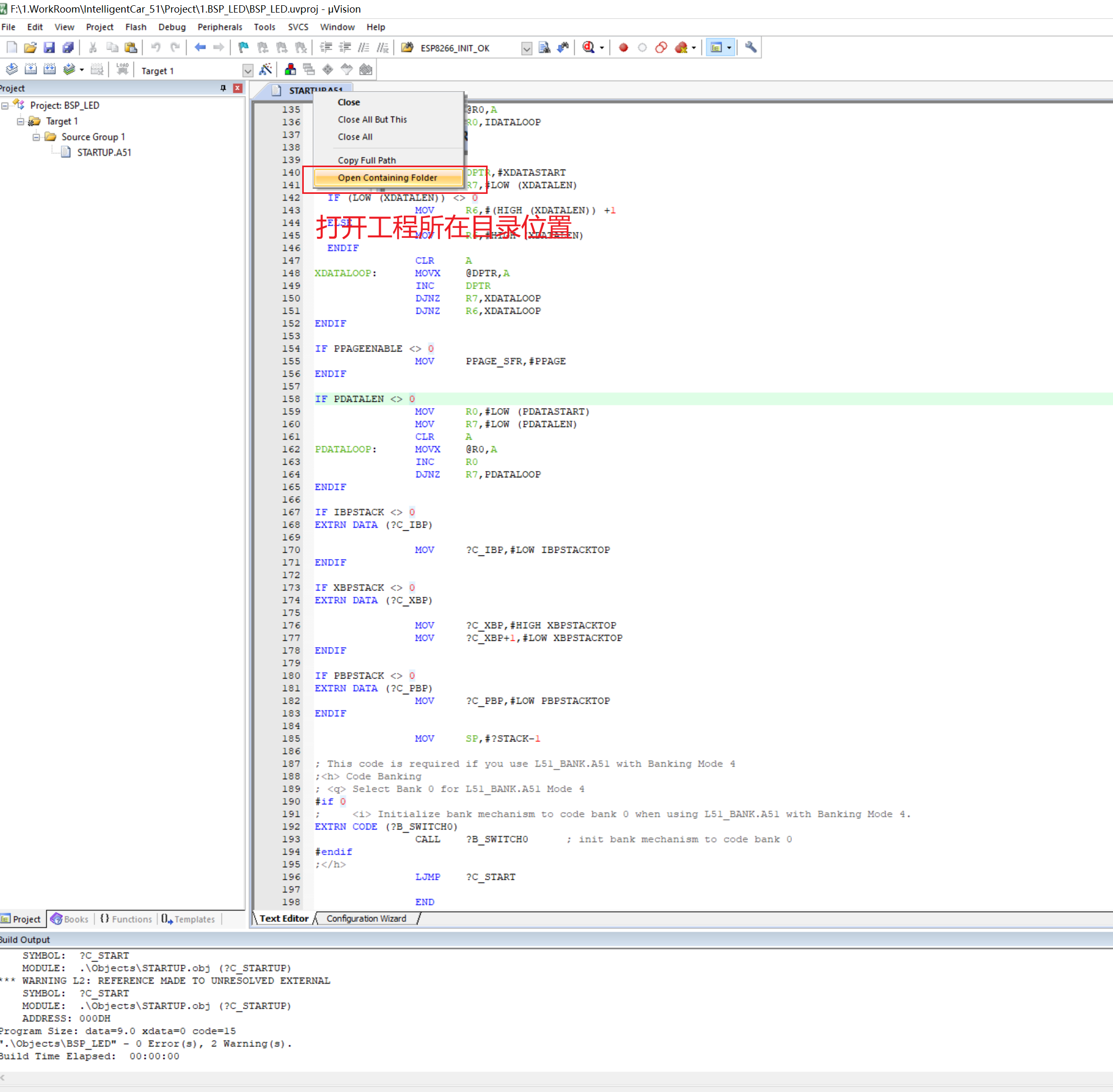The width and height of the screenshot is (1113, 1092).
Task: Collapse the Source Group 1 tree node
Action: tap(36, 137)
